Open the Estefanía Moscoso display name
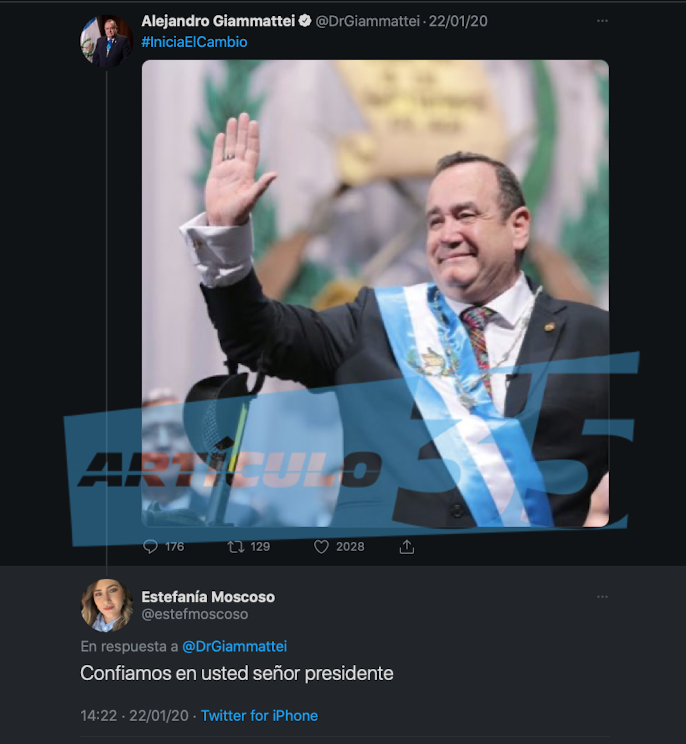This screenshot has width=686, height=744. click(x=208, y=596)
